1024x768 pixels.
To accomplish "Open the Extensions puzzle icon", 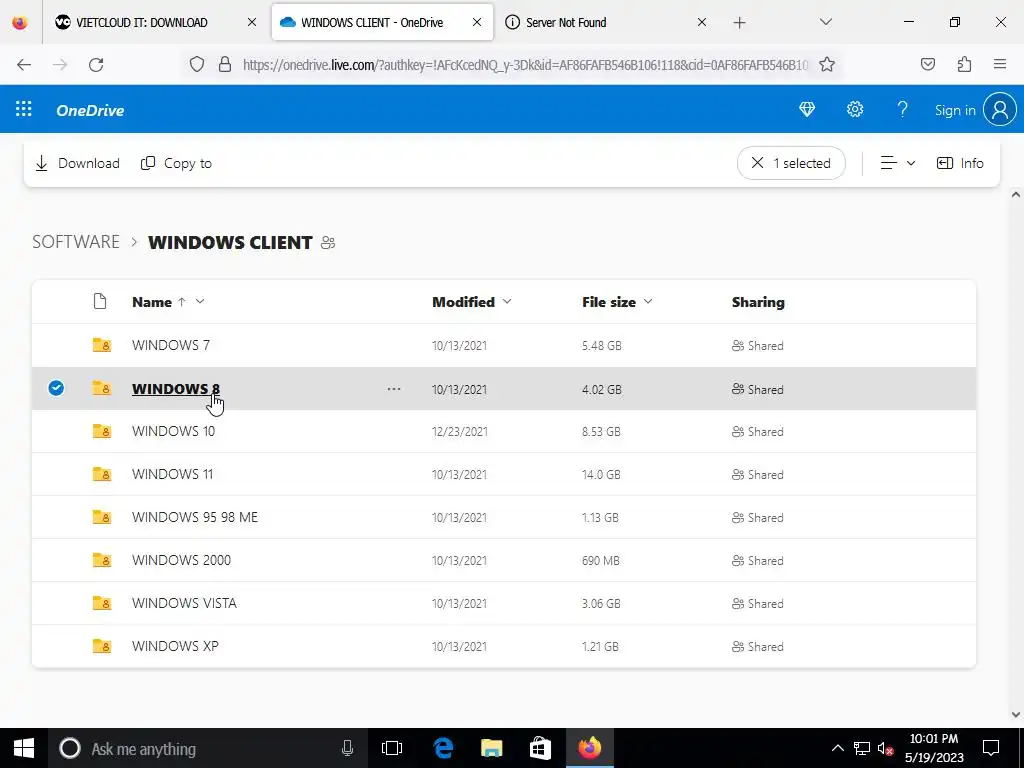I will tap(965, 64).
